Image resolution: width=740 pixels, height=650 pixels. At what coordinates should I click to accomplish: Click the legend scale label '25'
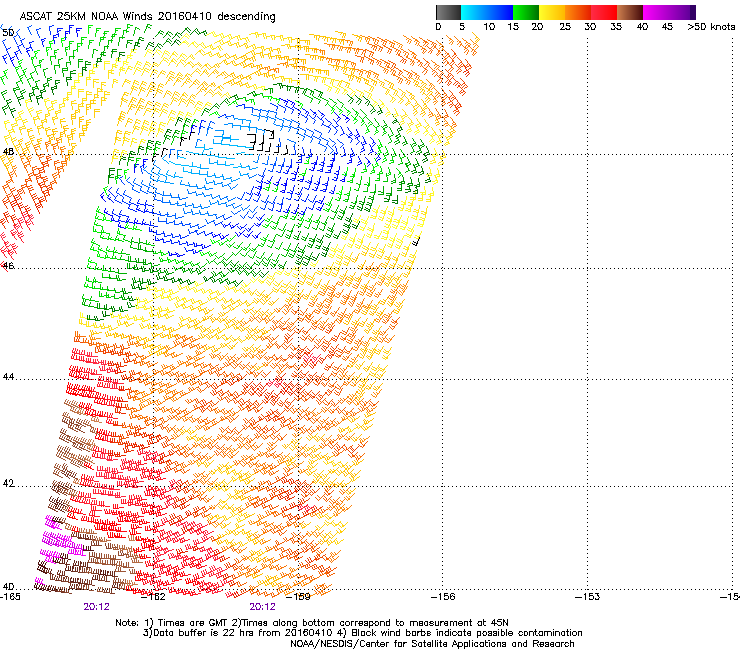click(565, 27)
